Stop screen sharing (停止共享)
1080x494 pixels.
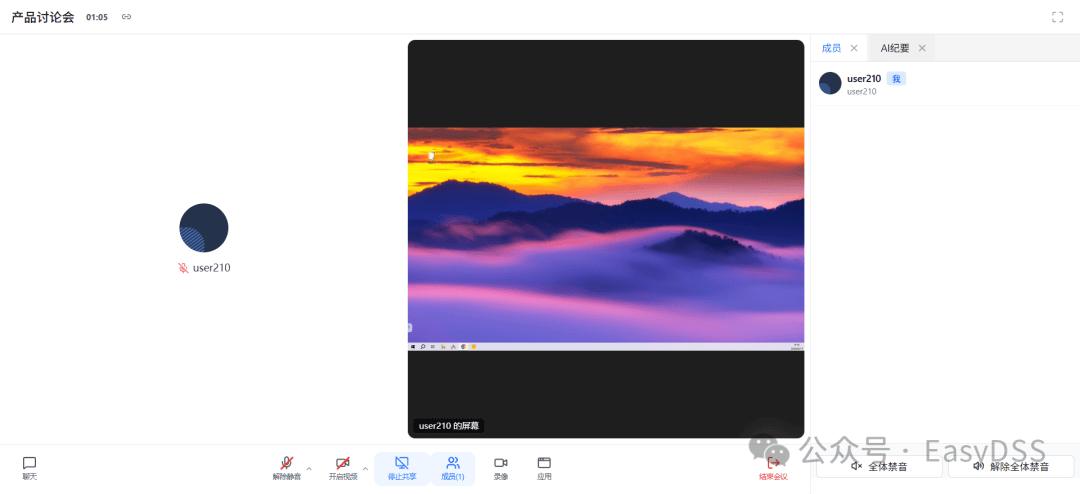(402, 469)
